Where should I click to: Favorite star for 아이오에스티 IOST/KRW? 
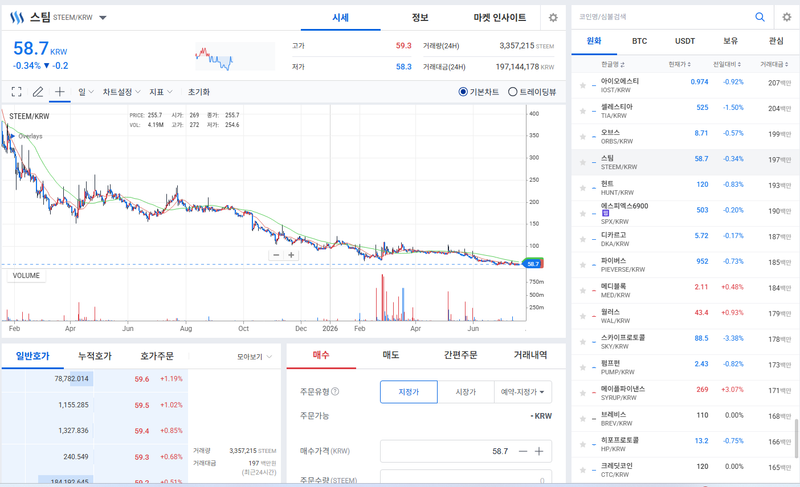[583, 86]
